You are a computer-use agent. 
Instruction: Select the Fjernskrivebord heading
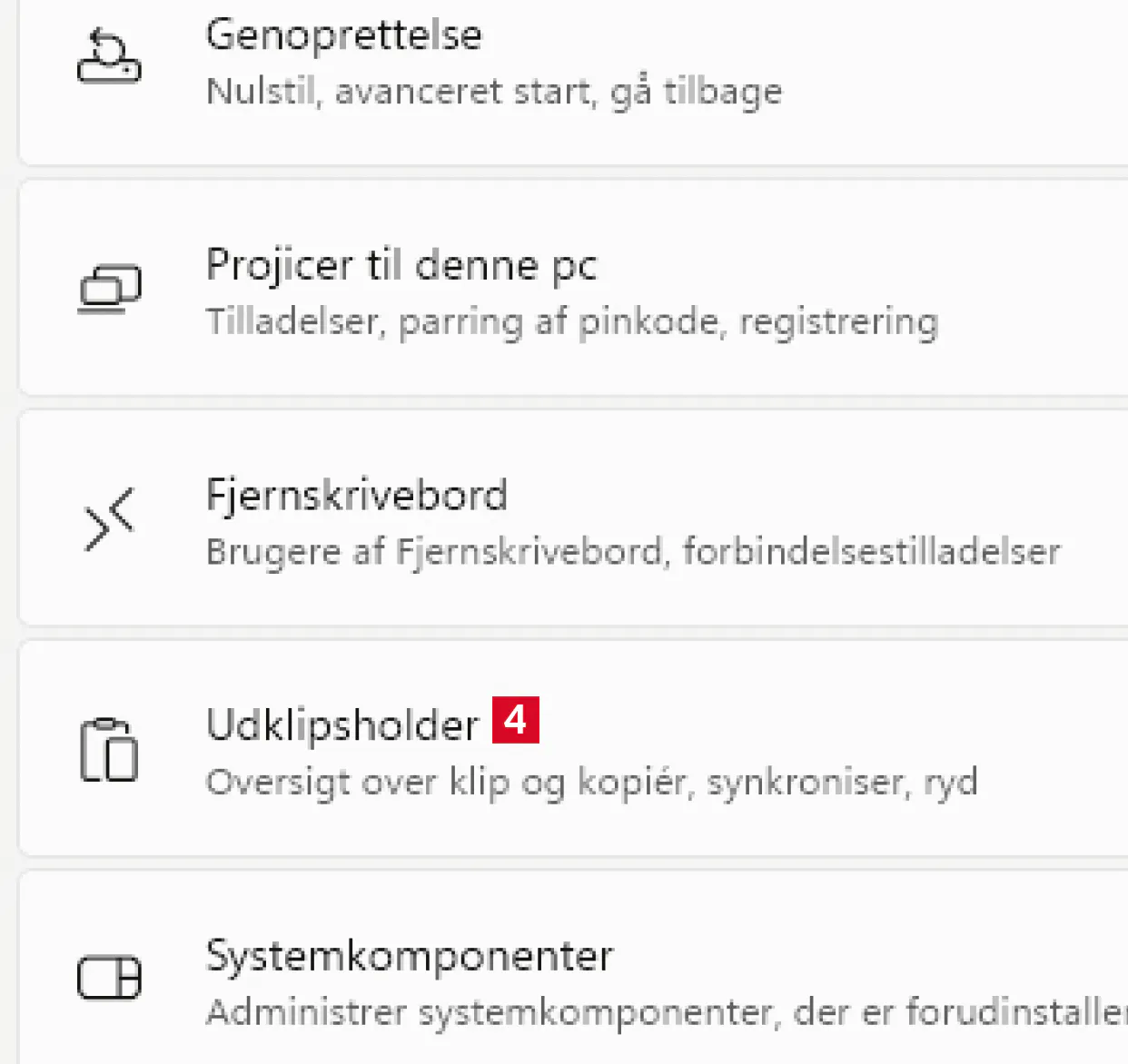(x=356, y=495)
